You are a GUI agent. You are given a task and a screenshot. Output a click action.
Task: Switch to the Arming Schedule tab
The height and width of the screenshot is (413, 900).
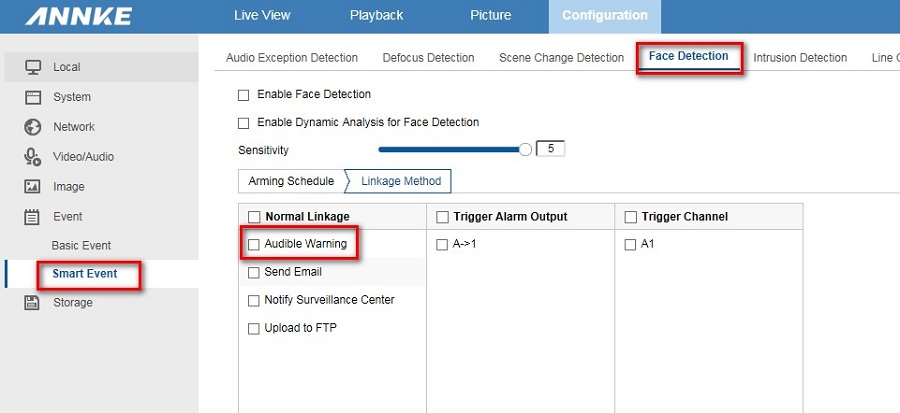coord(291,181)
